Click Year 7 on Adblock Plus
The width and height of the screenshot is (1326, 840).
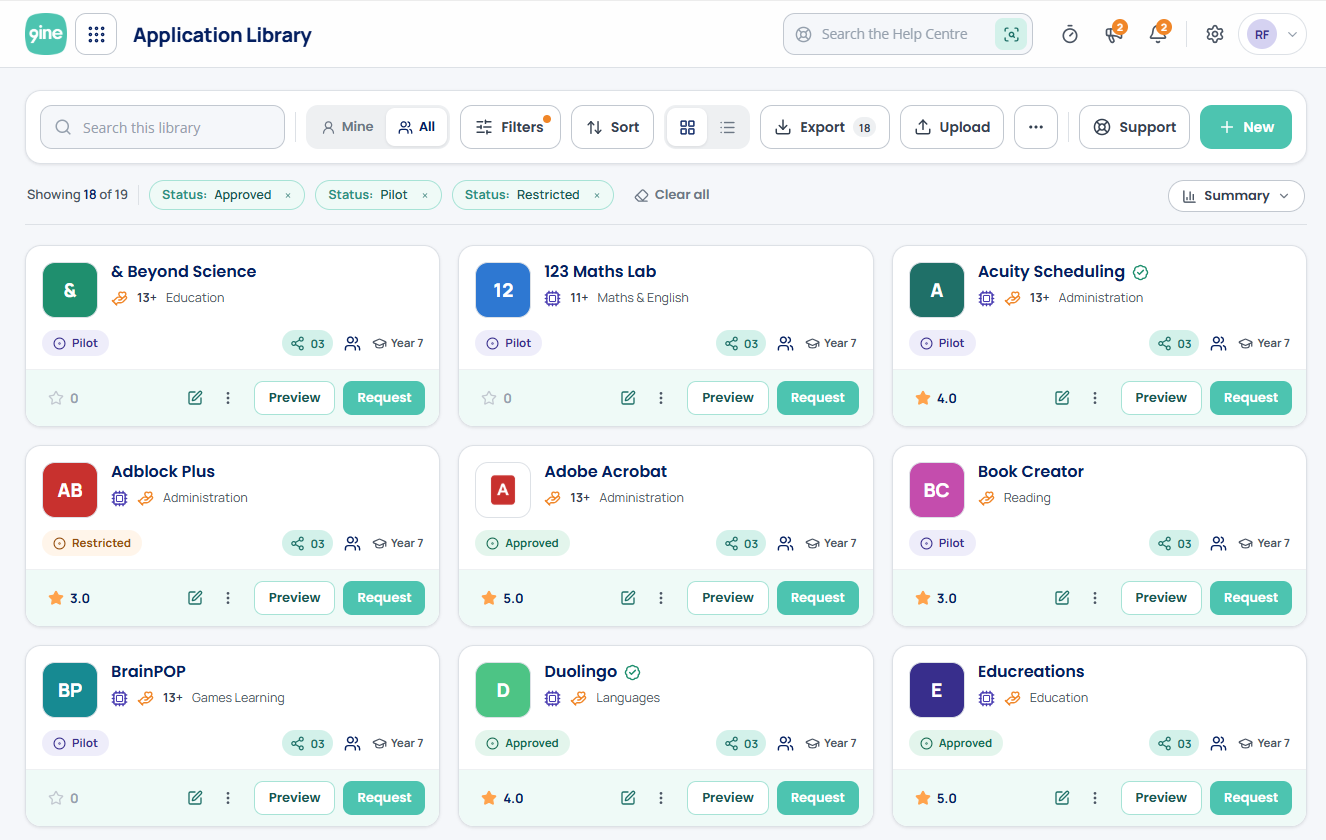point(398,543)
